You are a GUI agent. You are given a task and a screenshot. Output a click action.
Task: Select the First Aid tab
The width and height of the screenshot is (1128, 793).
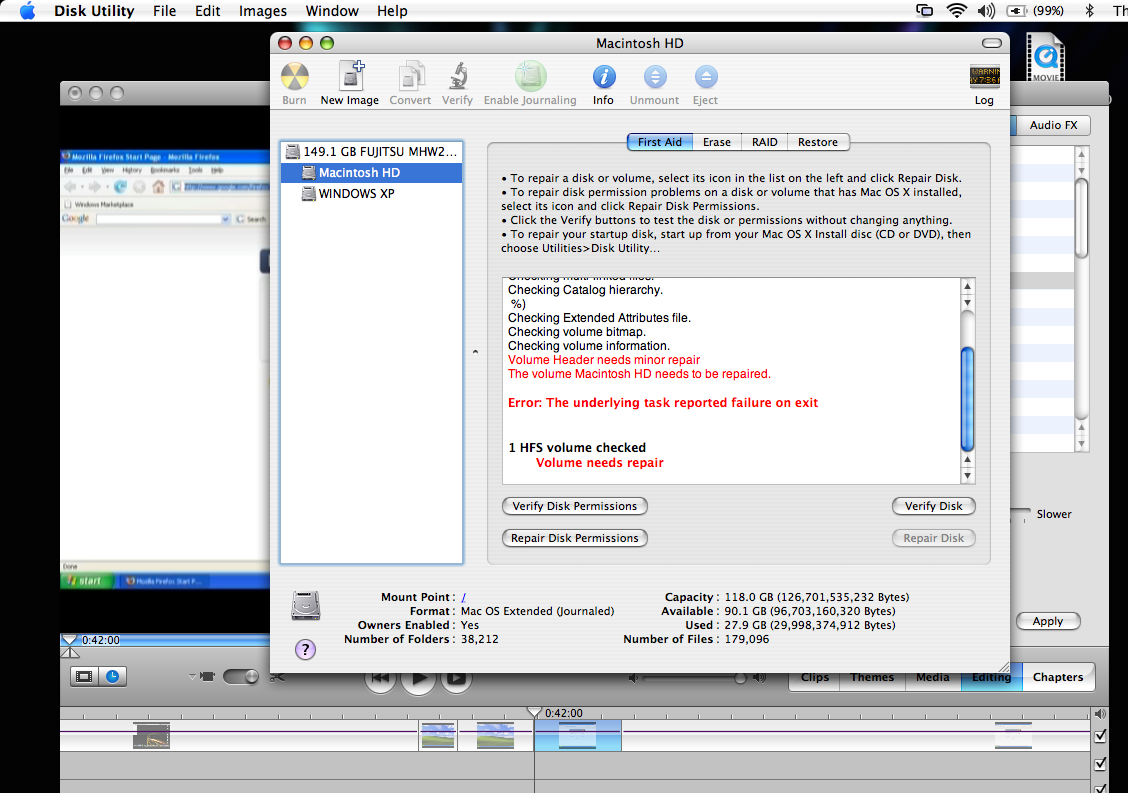click(660, 142)
